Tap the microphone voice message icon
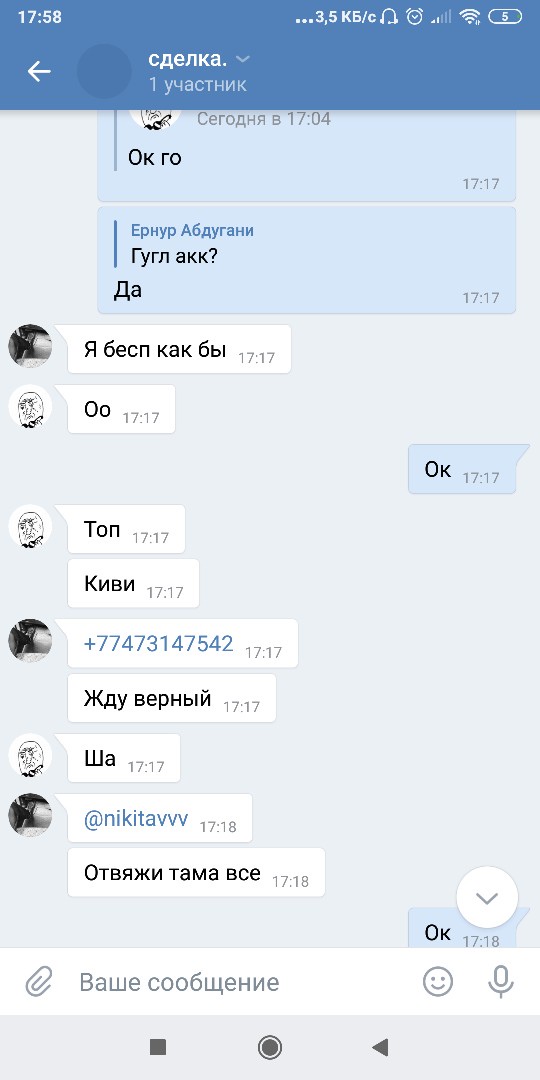The image size is (540, 1080). pyautogui.click(x=501, y=982)
